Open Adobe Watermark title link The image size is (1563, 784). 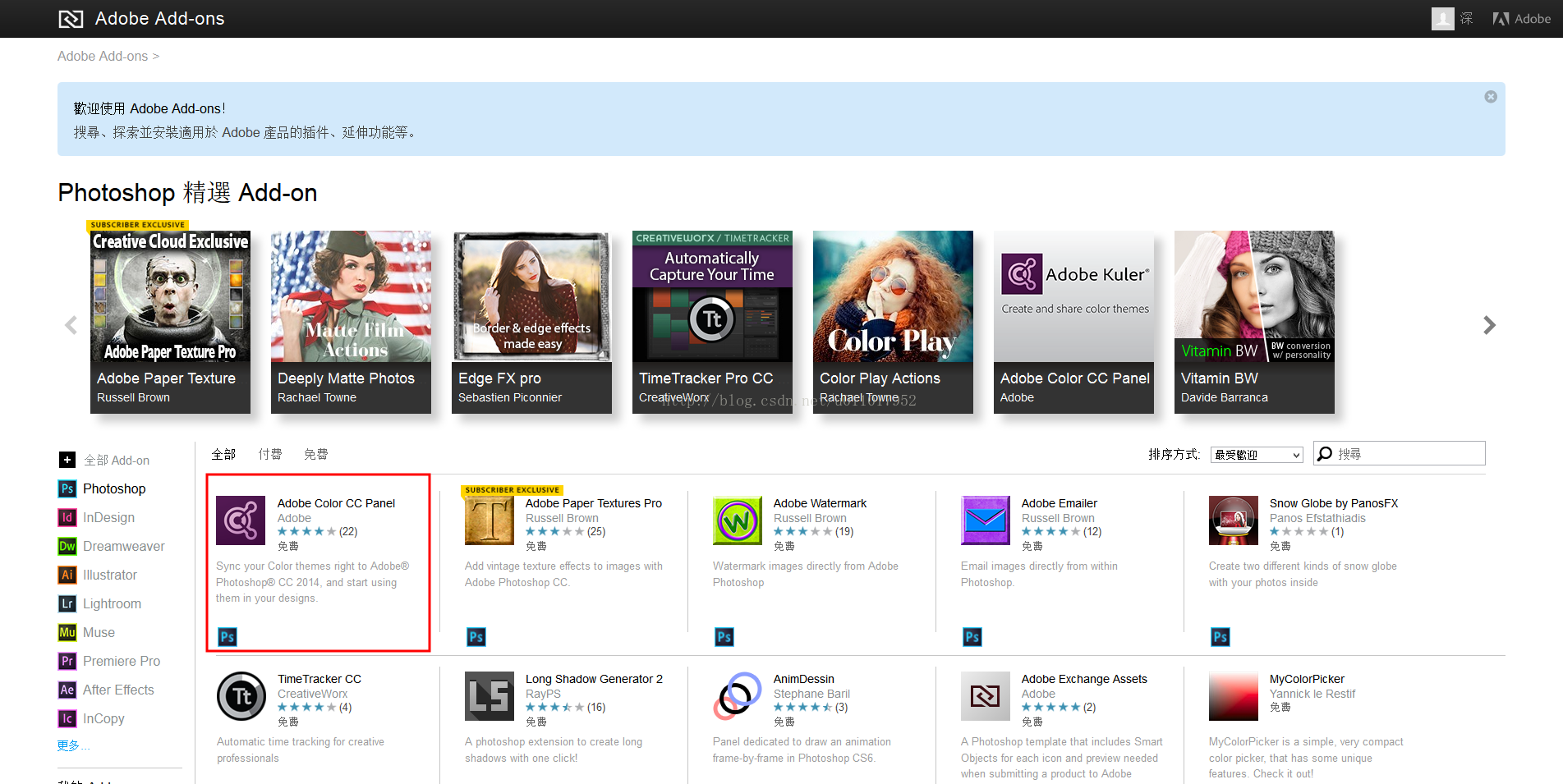coord(820,503)
